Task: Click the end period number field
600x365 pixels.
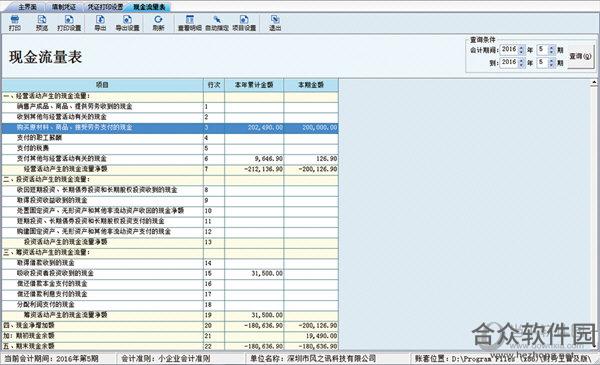Action: 542,63
